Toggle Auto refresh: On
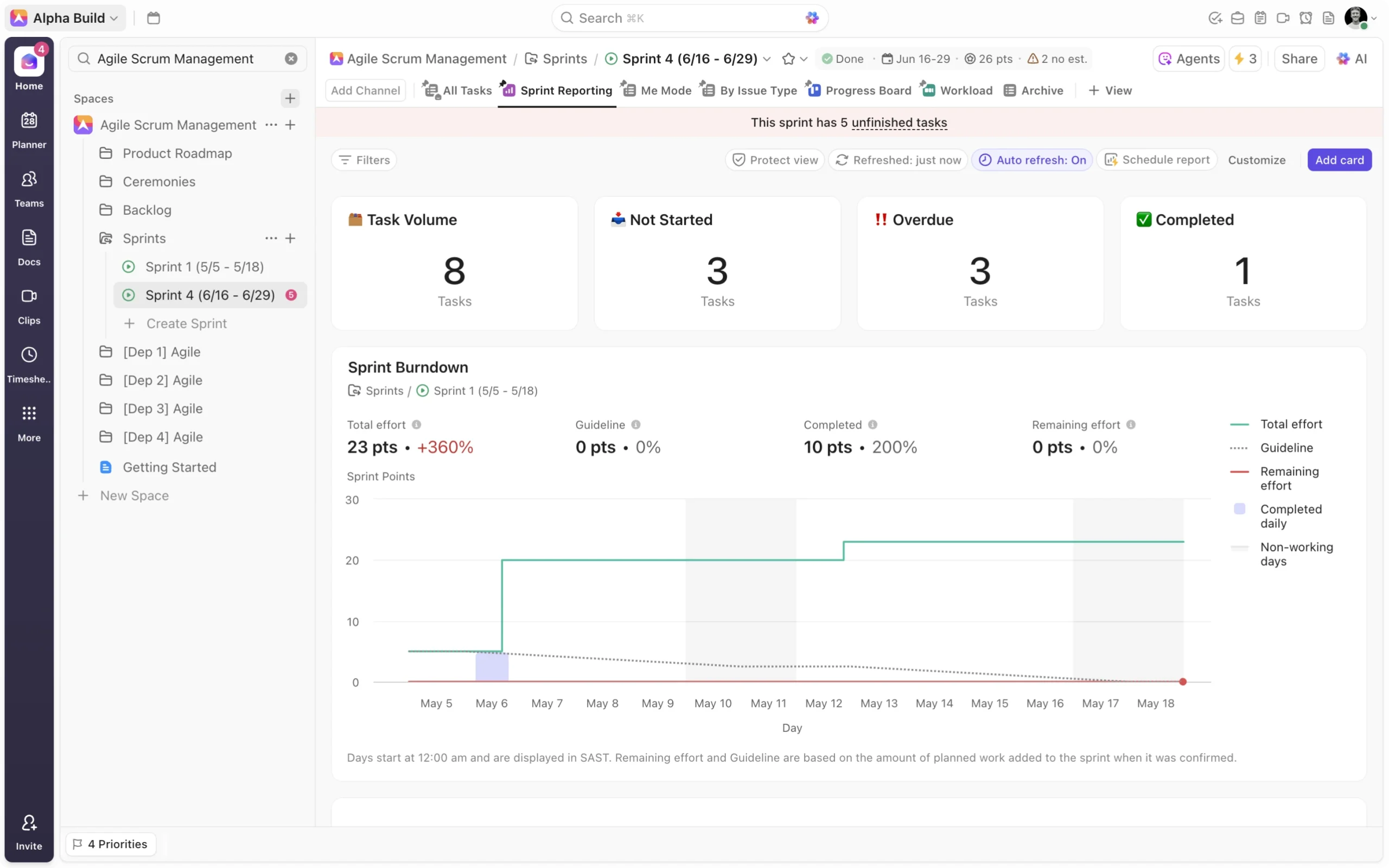The width and height of the screenshot is (1389, 868). point(1031,159)
